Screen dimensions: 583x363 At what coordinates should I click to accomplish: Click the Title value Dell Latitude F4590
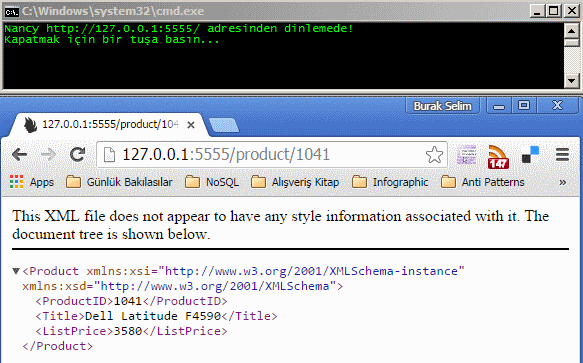tap(153, 316)
